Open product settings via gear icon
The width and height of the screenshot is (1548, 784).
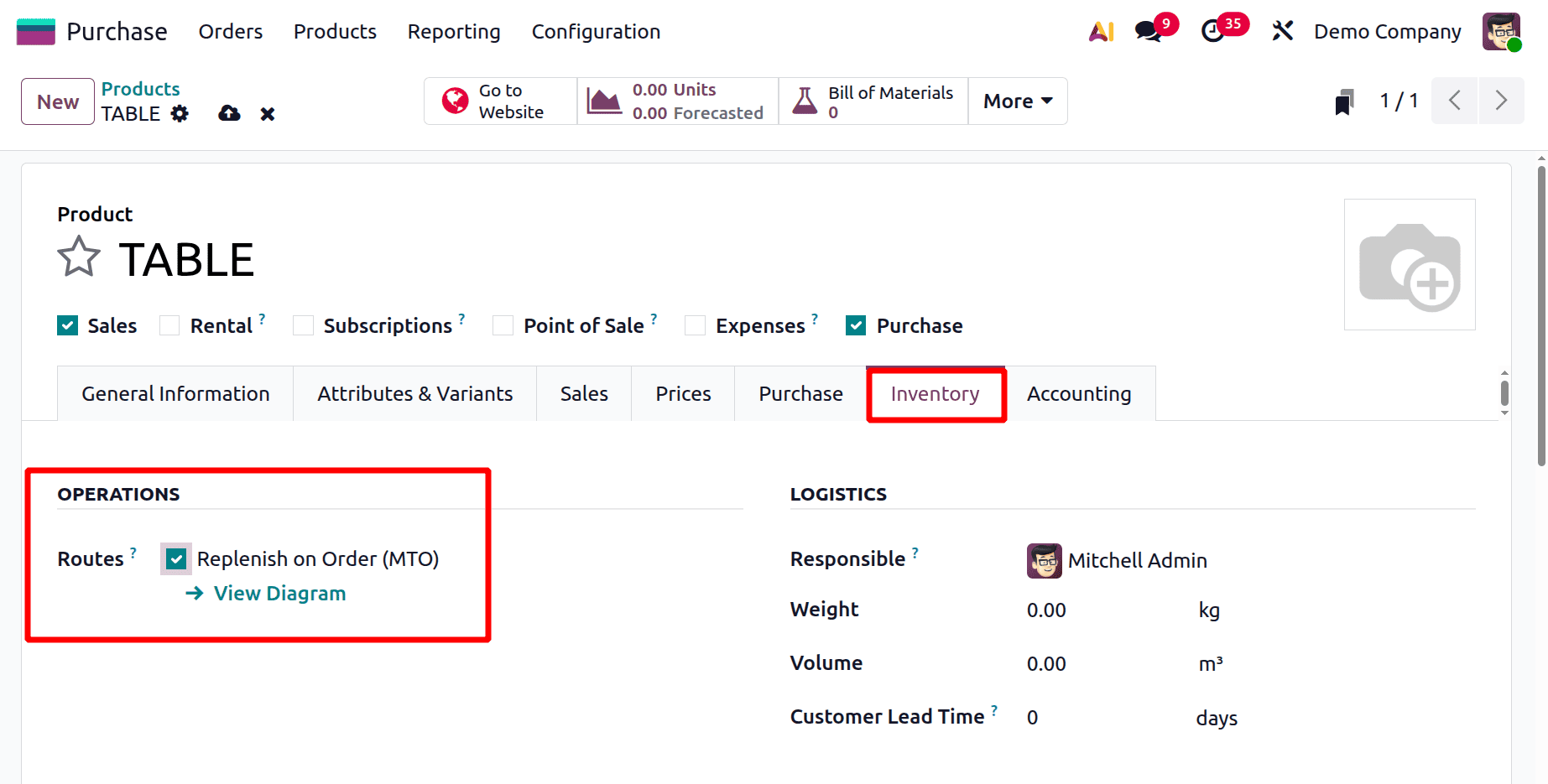[x=180, y=113]
